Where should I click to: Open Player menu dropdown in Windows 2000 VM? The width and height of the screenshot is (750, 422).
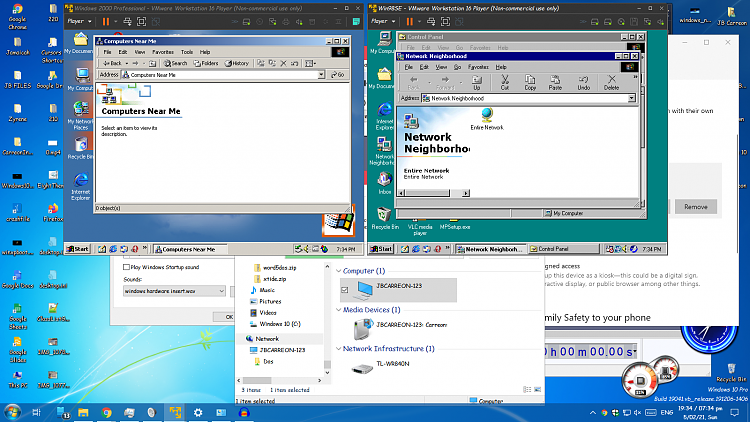click(x=79, y=22)
